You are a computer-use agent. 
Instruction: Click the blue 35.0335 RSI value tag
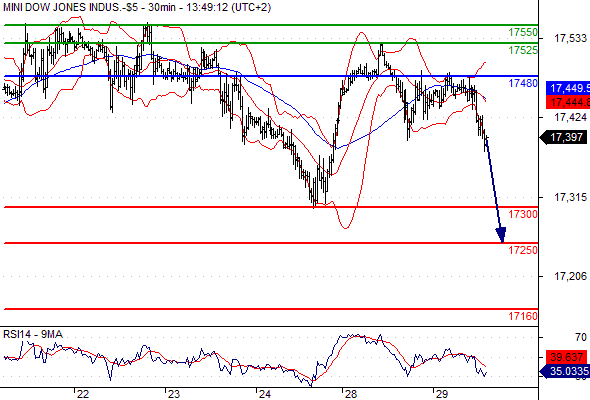click(x=565, y=372)
